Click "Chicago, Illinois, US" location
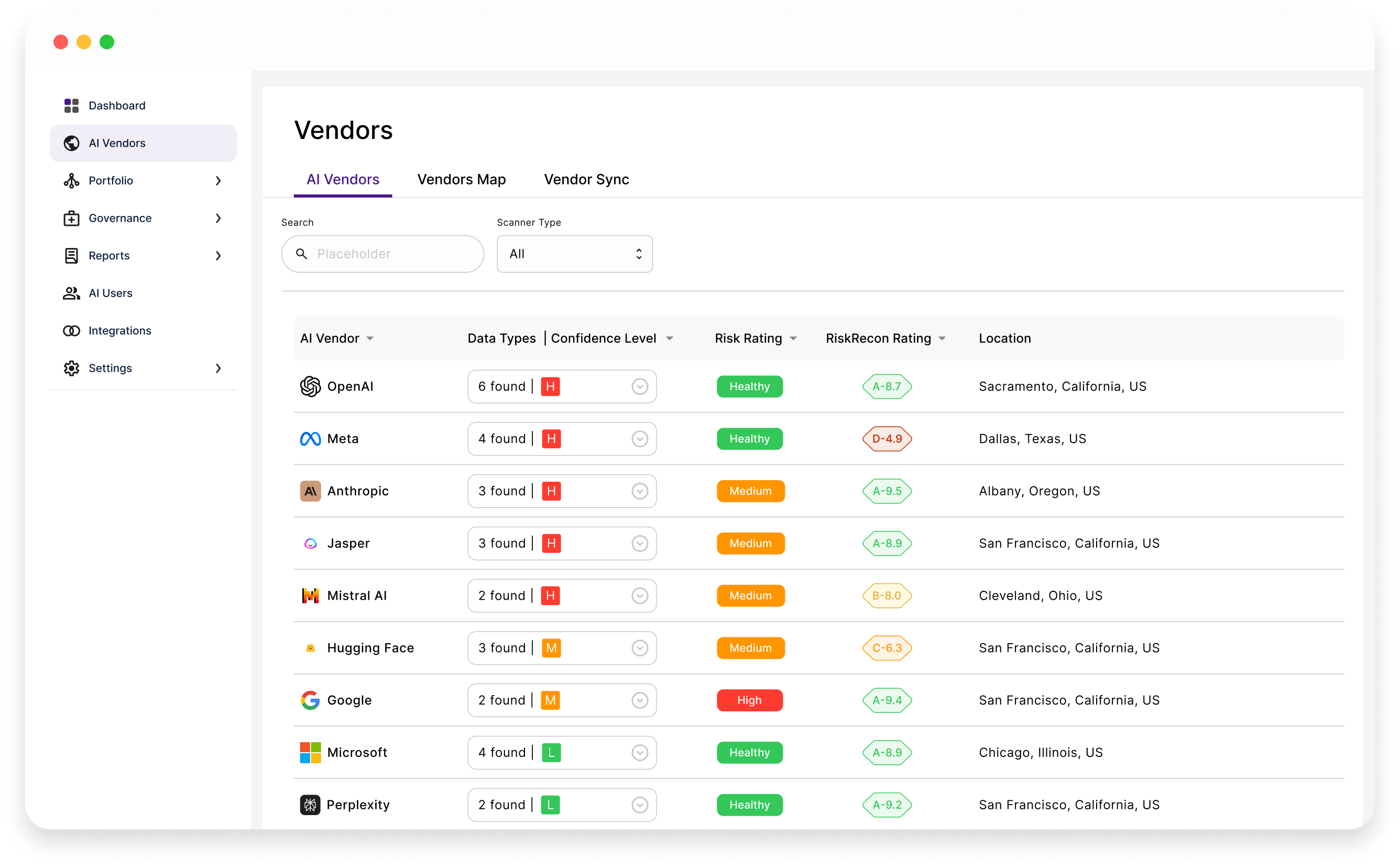This screenshot has width=1400, height=867. (x=1041, y=752)
